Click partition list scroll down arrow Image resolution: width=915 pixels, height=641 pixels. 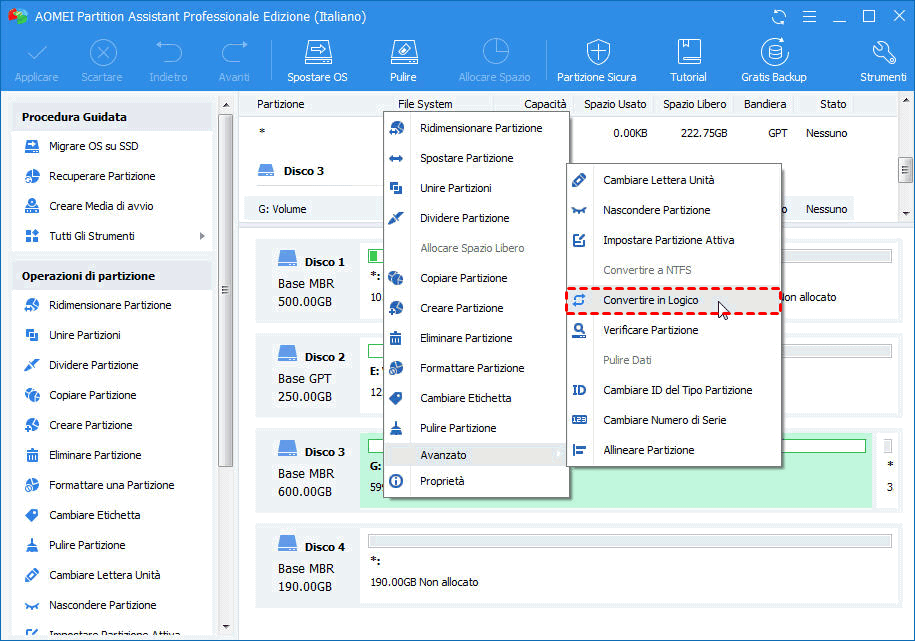[906, 214]
